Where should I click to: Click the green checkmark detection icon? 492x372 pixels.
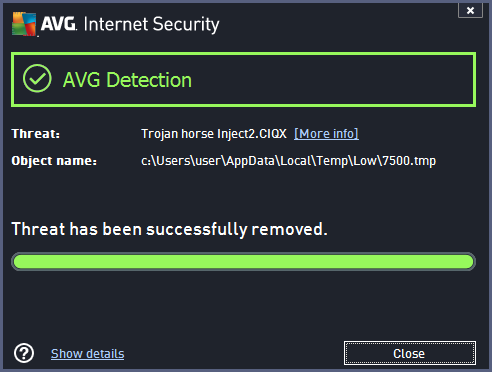37,78
